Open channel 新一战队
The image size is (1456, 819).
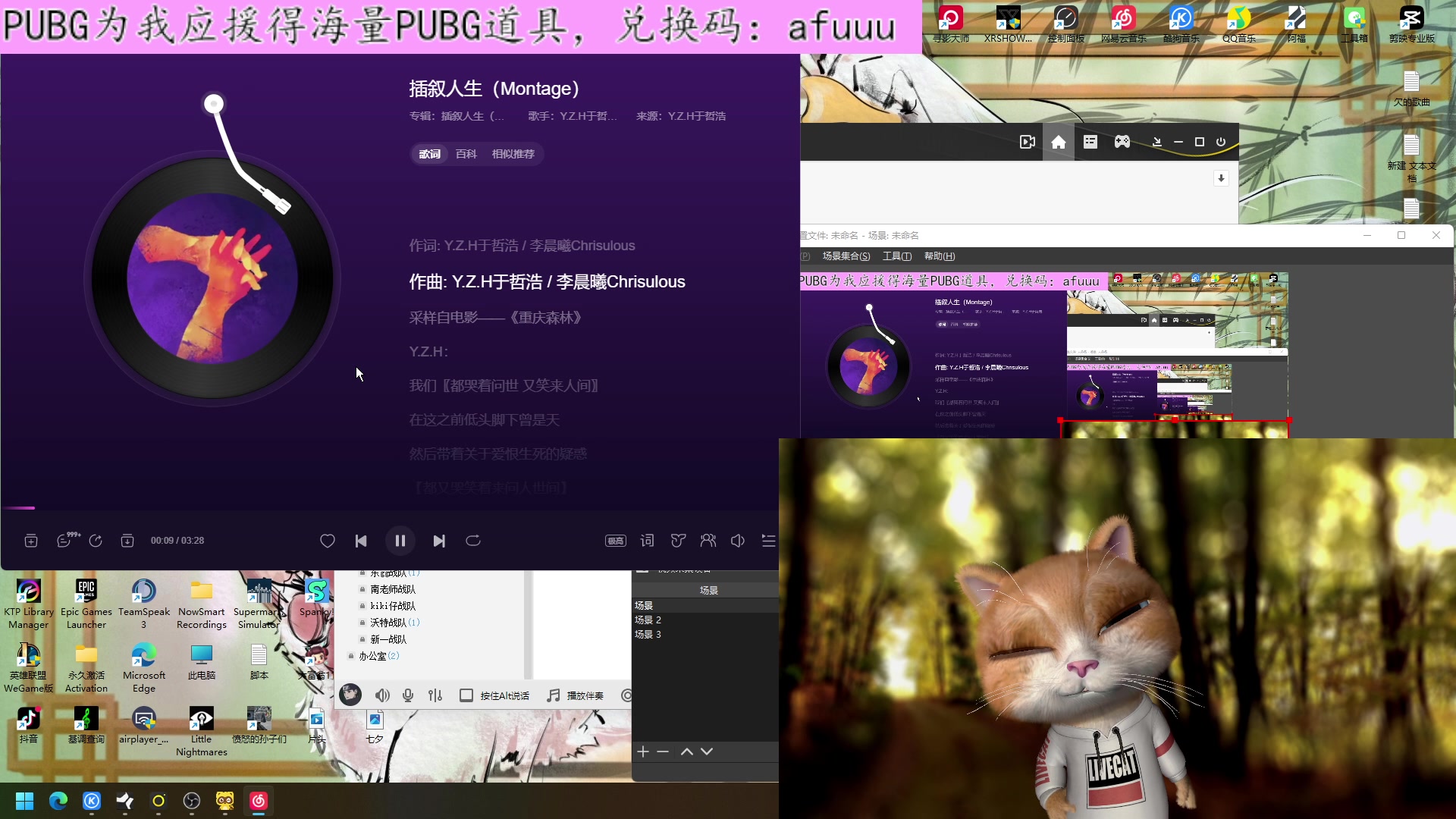388,639
